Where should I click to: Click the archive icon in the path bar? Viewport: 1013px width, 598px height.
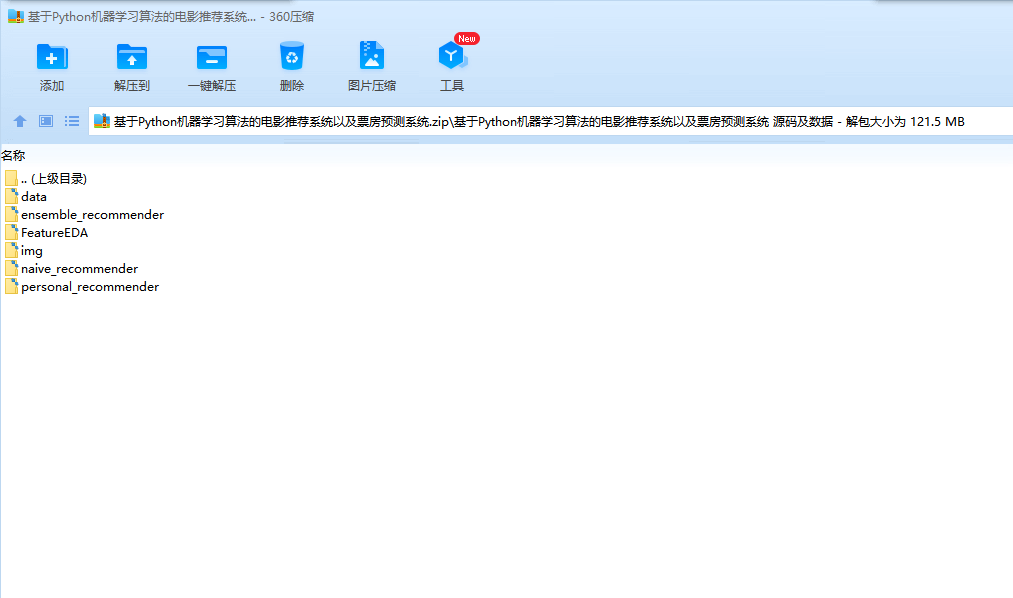tap(102, 121)
